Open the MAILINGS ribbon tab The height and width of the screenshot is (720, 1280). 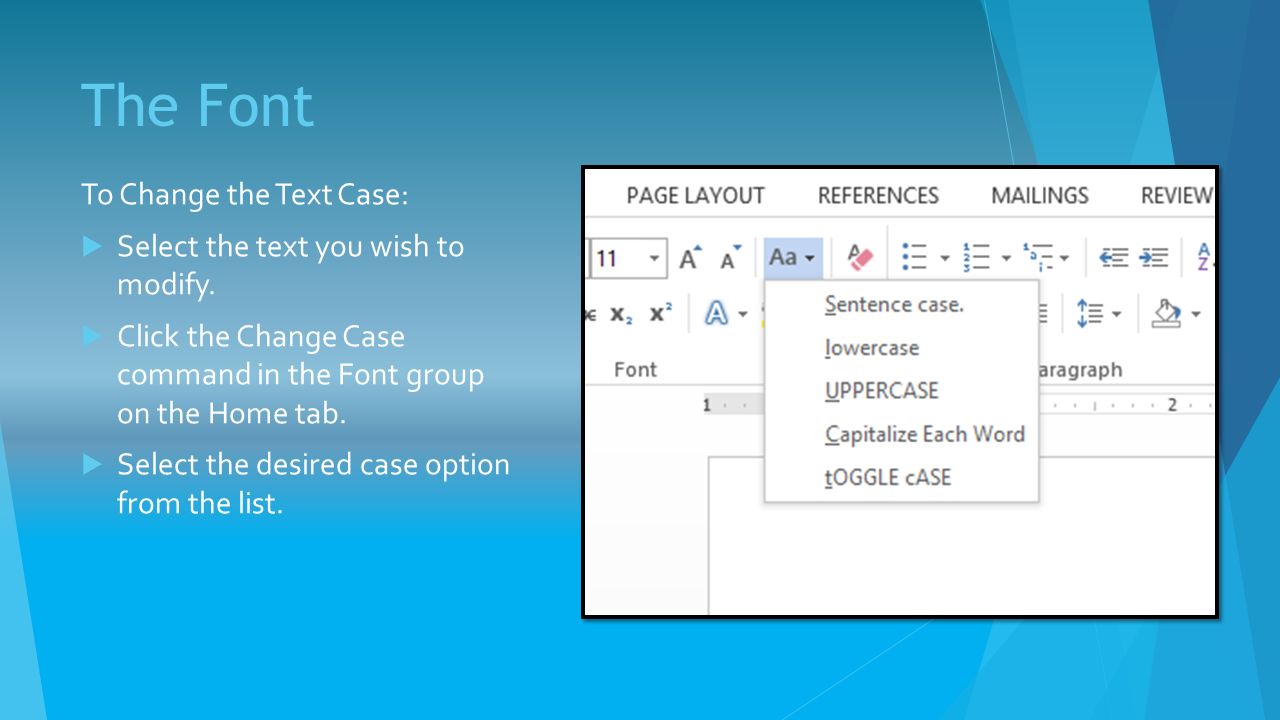pyautogui.click(x=1040, y=196)
